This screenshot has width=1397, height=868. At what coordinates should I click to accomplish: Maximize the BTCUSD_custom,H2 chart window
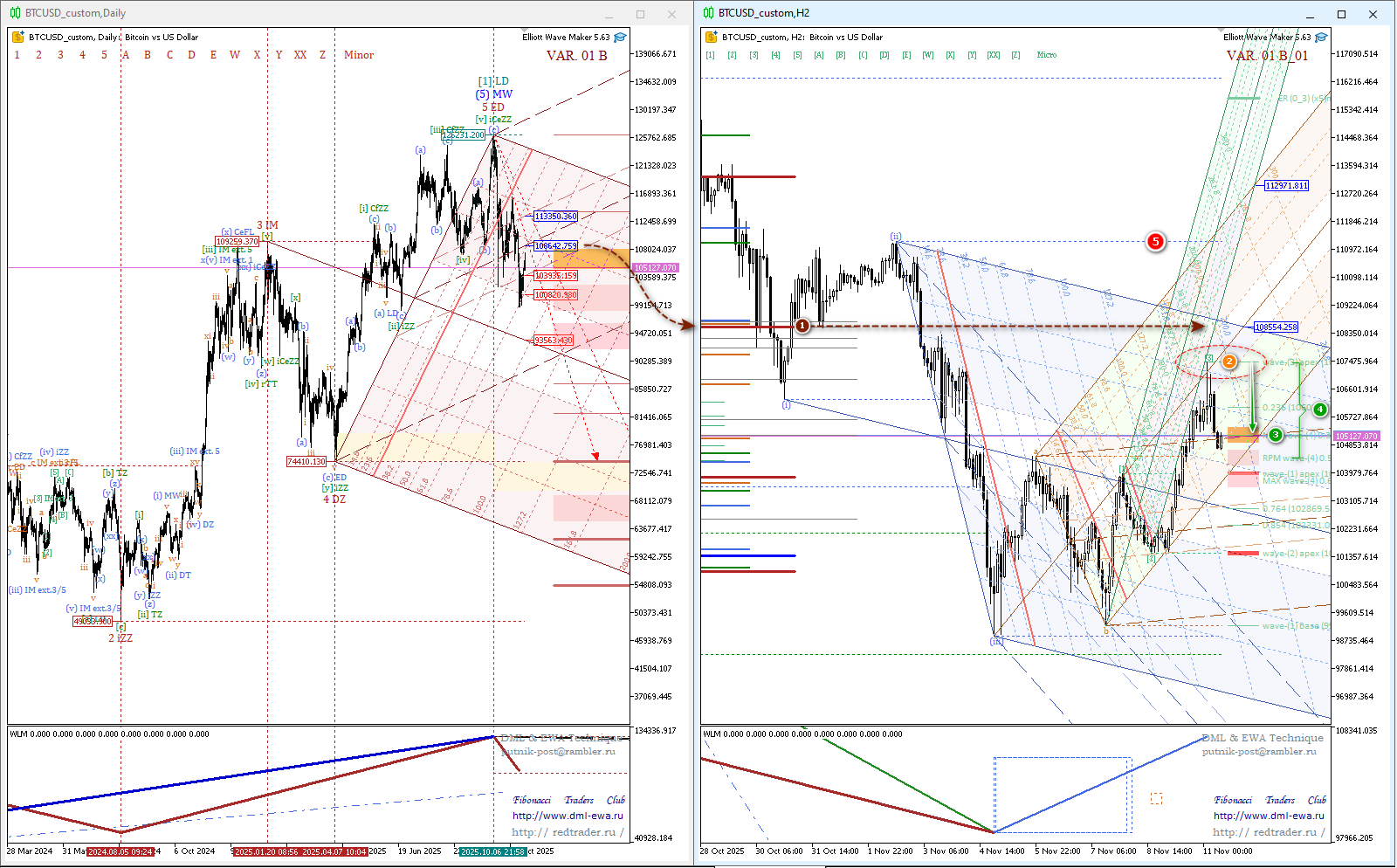point(1341,14)
